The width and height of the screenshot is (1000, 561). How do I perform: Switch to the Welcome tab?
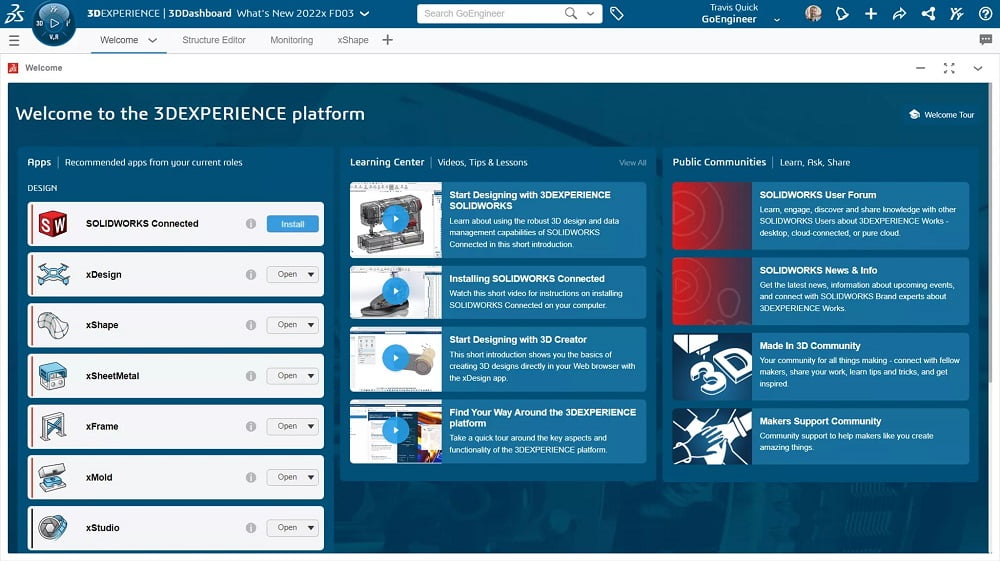(119, 40)
